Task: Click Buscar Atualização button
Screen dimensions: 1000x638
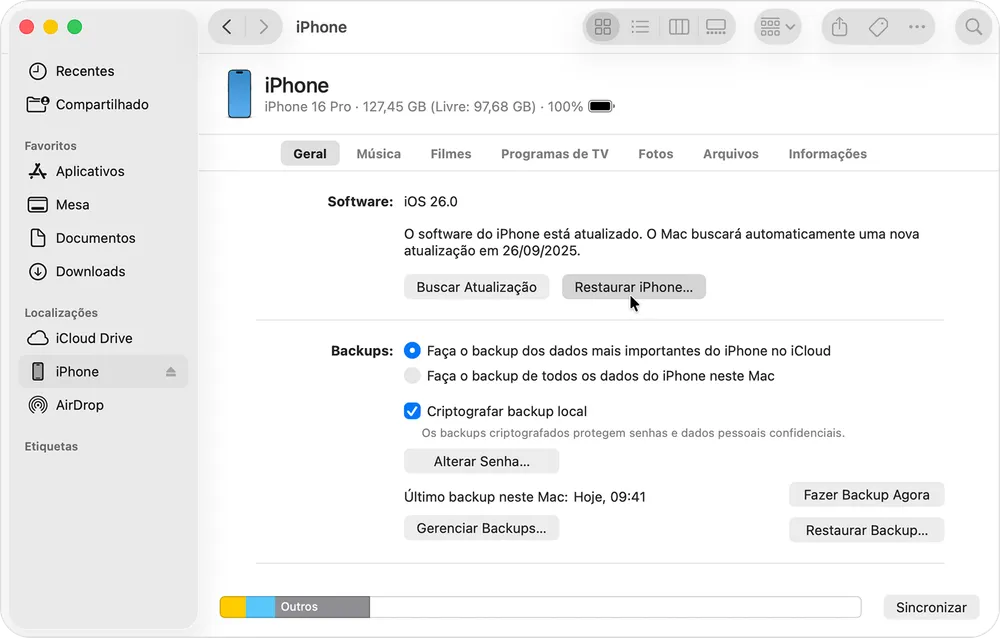Action: [476, 287]
